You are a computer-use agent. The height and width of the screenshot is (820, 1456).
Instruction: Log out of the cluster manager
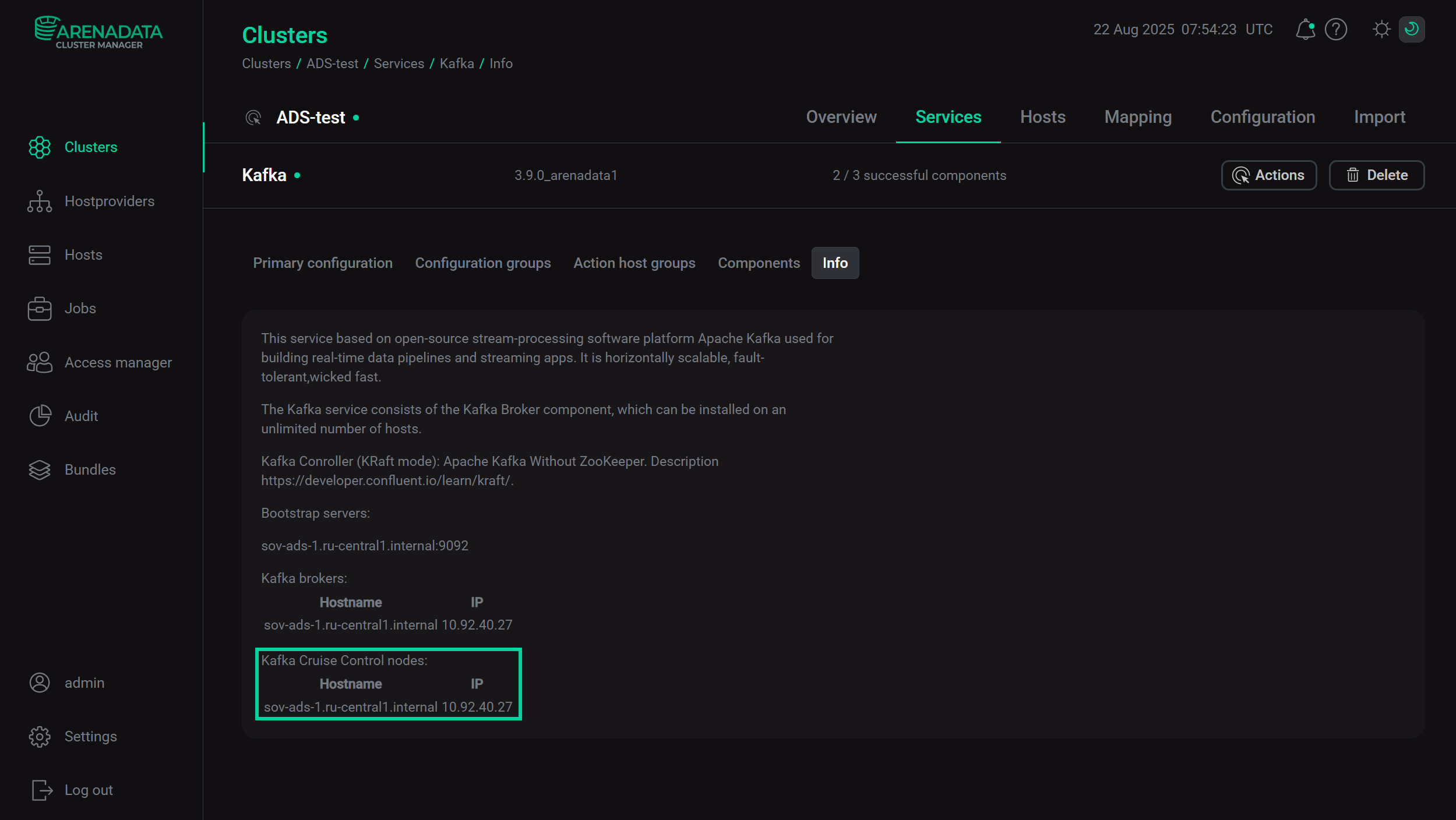point(88,790)
